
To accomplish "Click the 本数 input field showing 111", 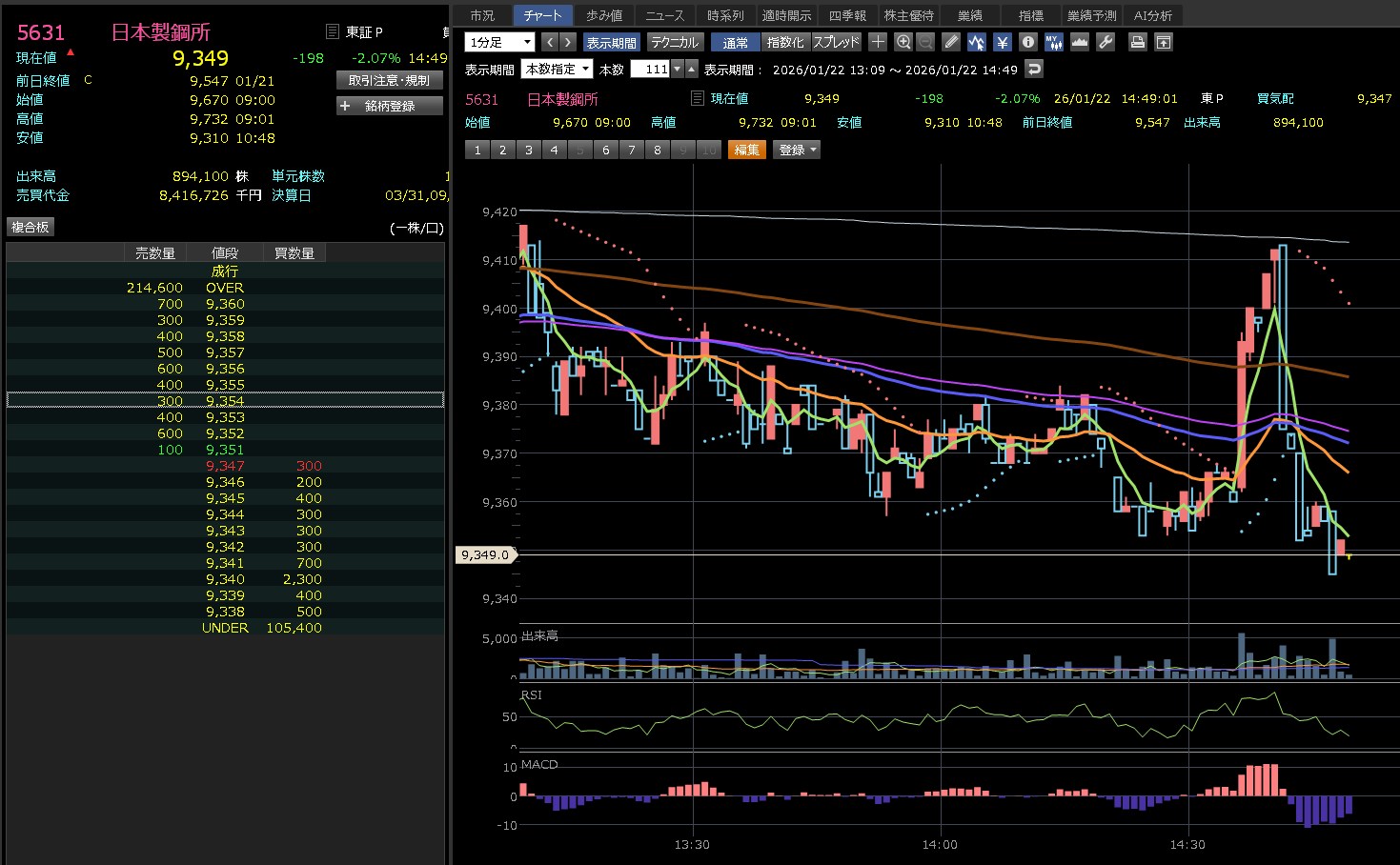I will 650,69.
